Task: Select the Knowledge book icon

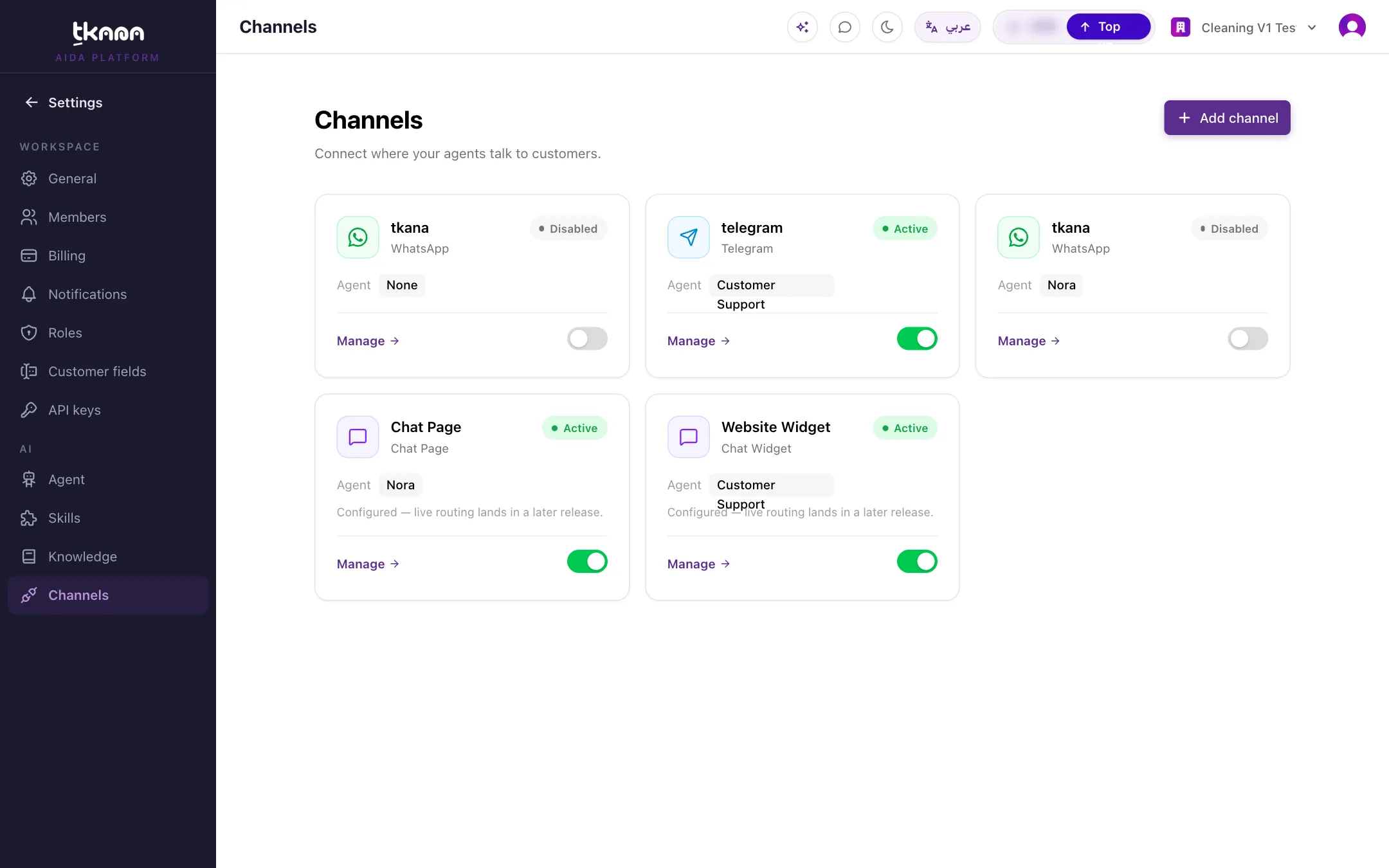Action: point(29,557)
